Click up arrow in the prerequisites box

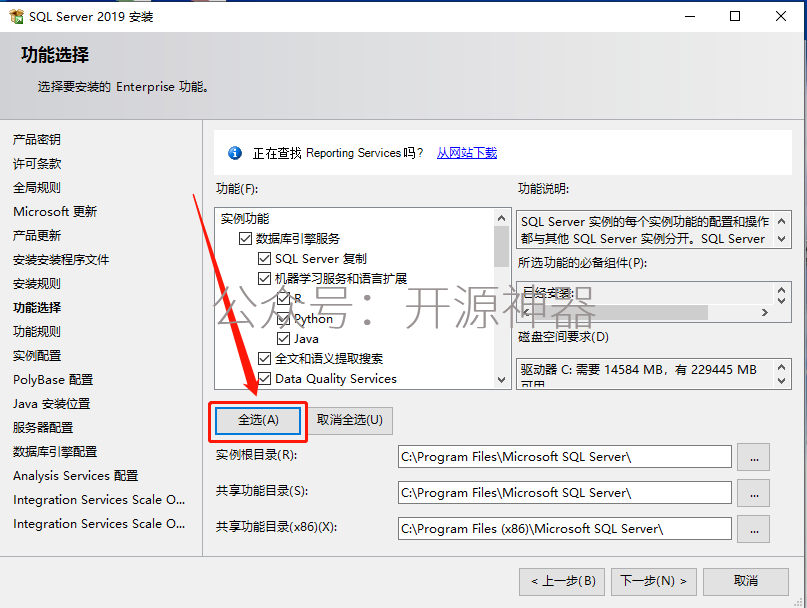(x=781, y=290)
